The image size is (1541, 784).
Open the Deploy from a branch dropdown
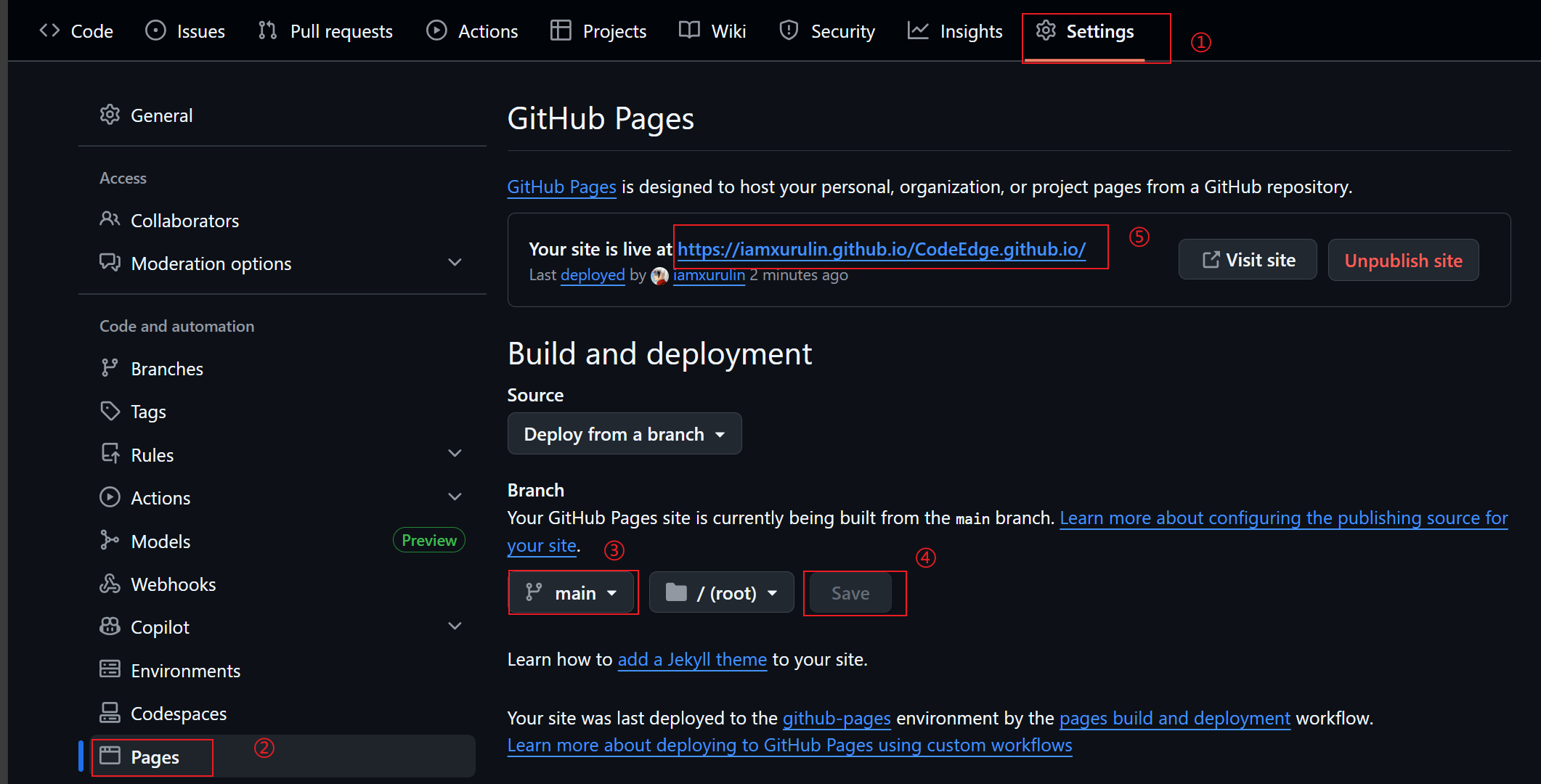(x=625, y=434)
